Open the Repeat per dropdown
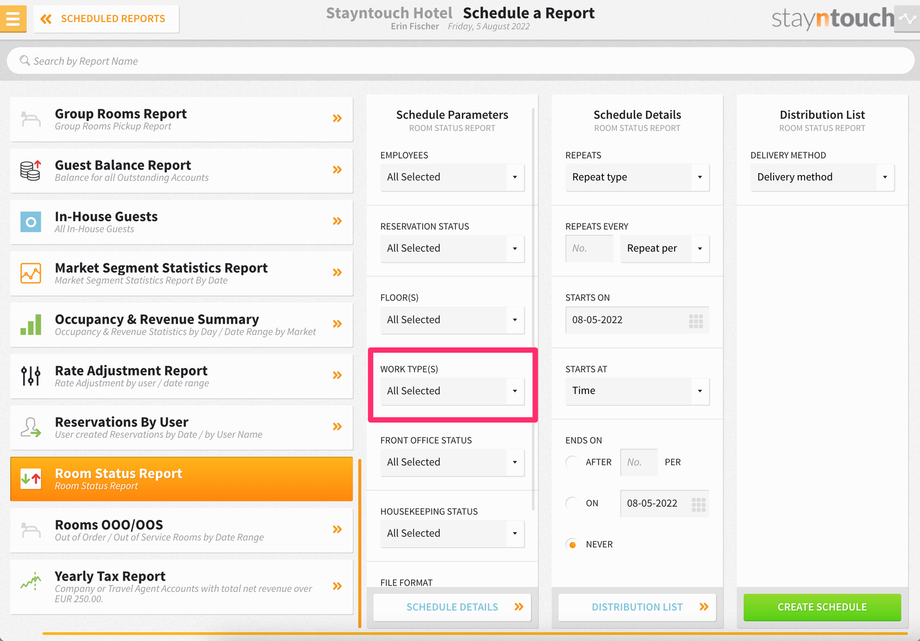920x641 pixels. pos(665,249)
